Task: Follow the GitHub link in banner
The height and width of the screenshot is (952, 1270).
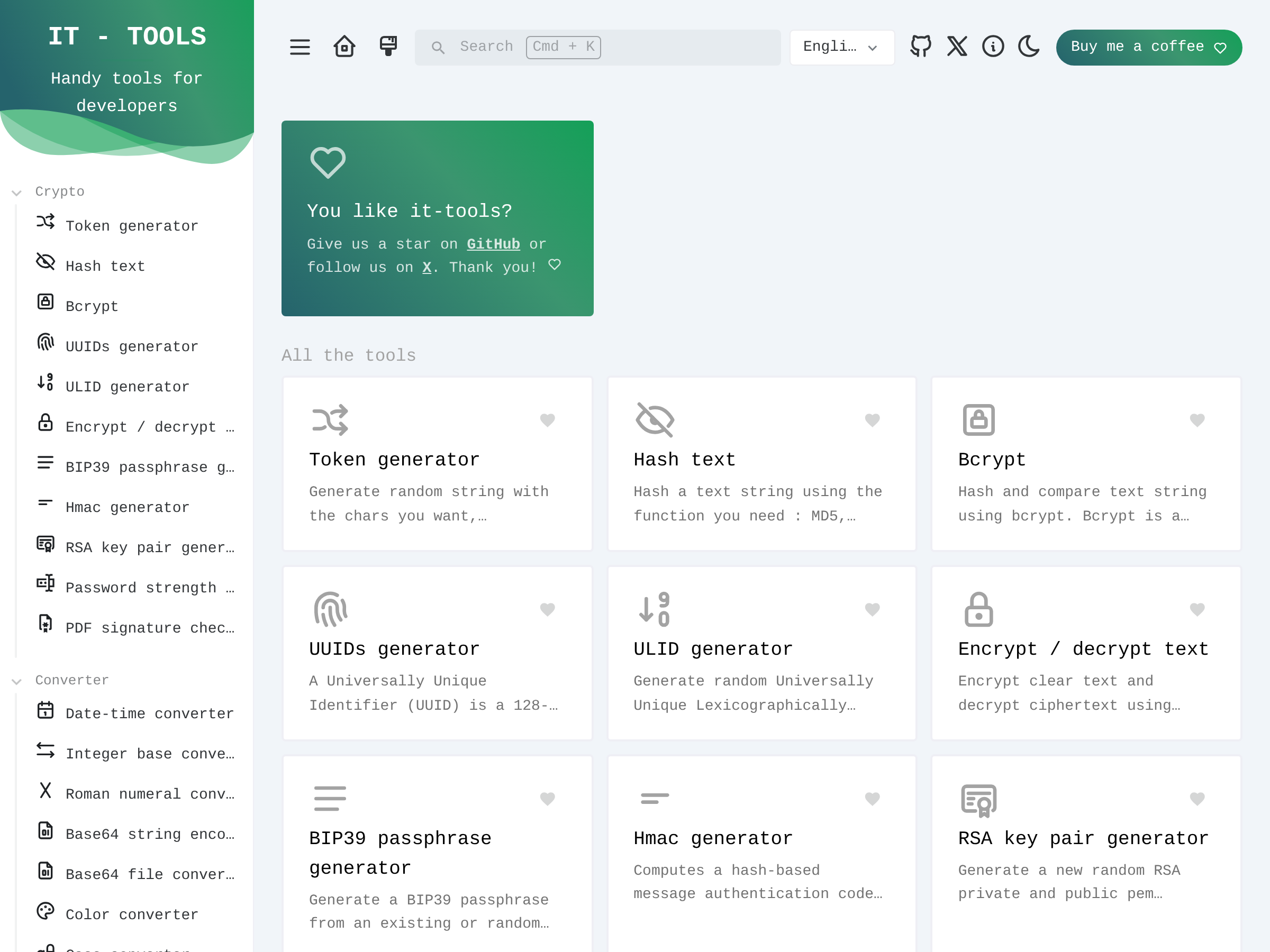Action: click(493, 244)
